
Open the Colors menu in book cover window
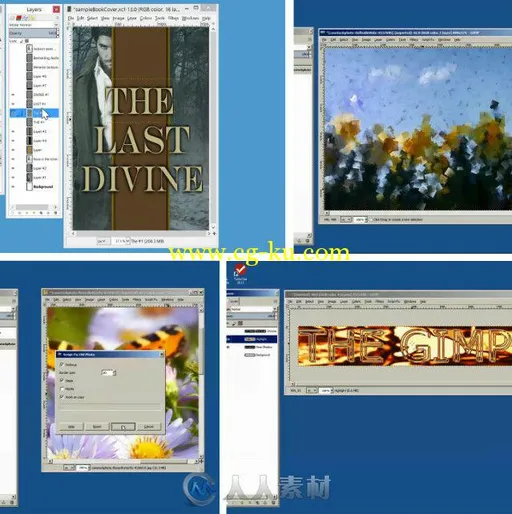146,18
